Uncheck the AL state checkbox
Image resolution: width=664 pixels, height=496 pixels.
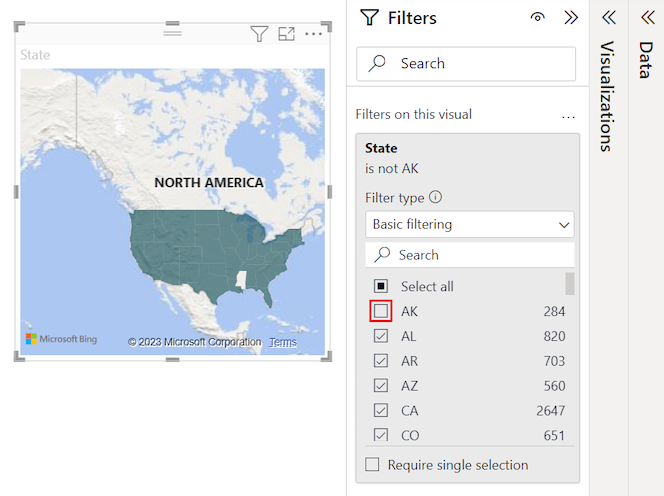pyautogui.click(x=381, y=336)
